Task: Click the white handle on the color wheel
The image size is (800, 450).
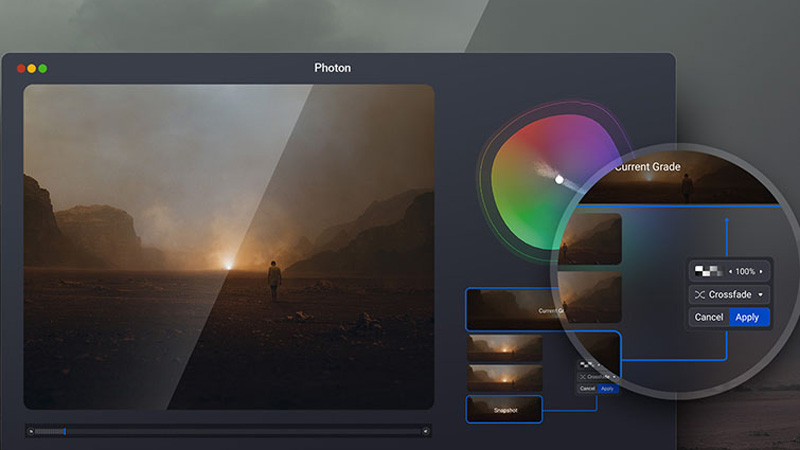Action: [559, 179]
